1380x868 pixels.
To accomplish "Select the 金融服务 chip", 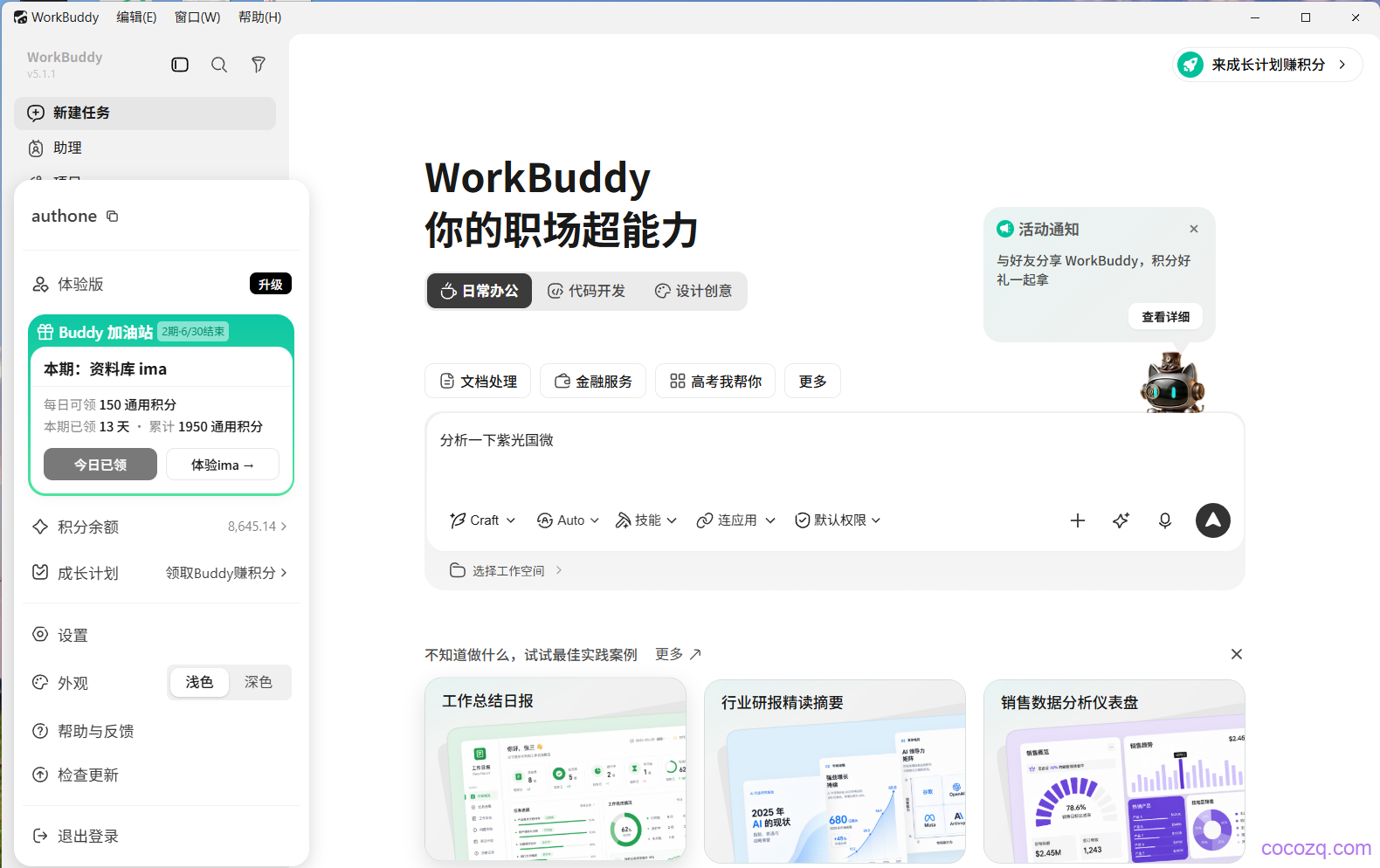I will pos(593,382).
